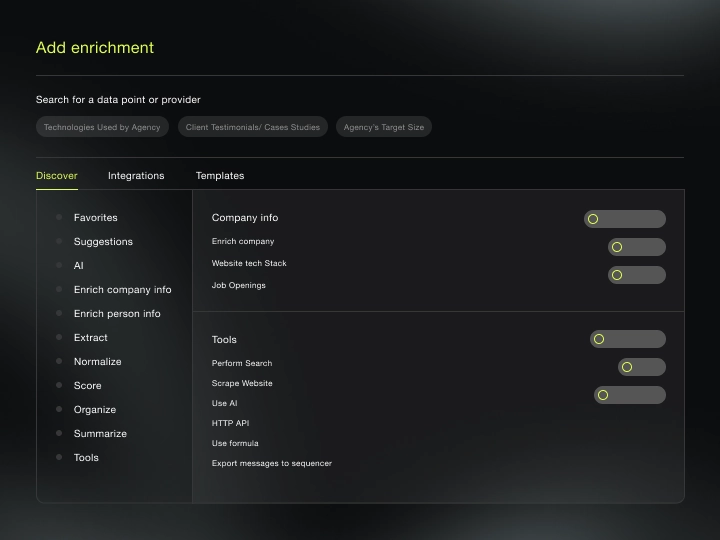The width and height of the screenshot is (720, 540).
Task: Toggle the switch beside Perform Search
Action: [x=641, y=367]
